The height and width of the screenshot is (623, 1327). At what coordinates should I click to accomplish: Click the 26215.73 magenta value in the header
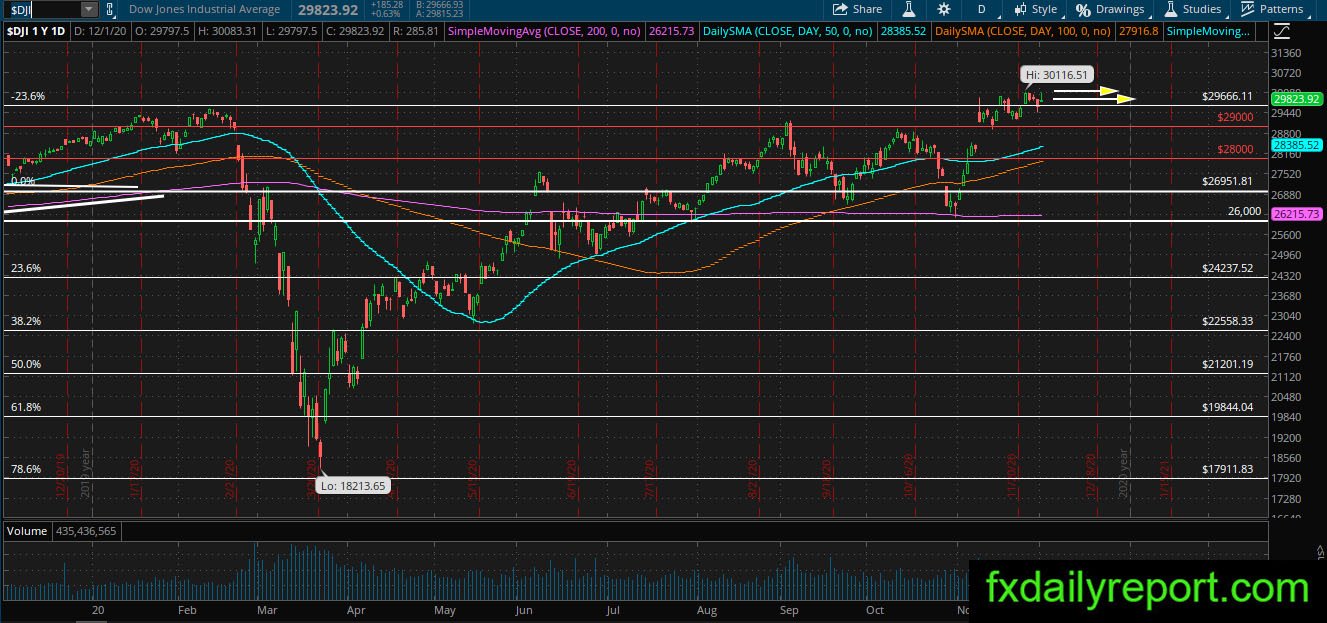[x=671, y=32]
